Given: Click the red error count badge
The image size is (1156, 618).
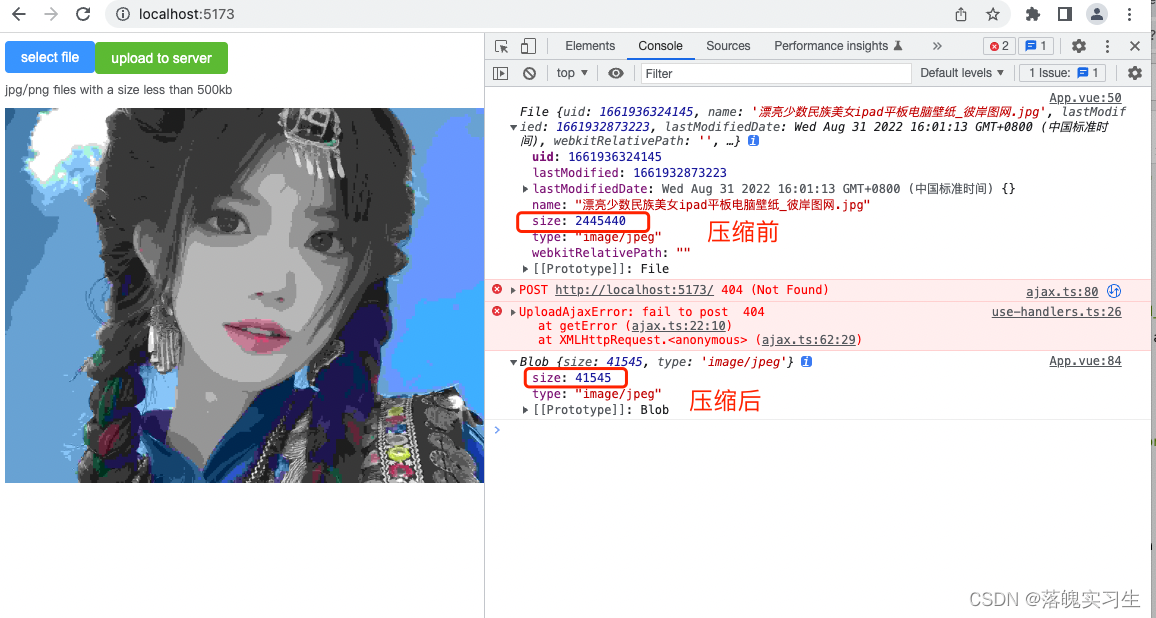Looking at the screenshot, I should tap(999, 46).
